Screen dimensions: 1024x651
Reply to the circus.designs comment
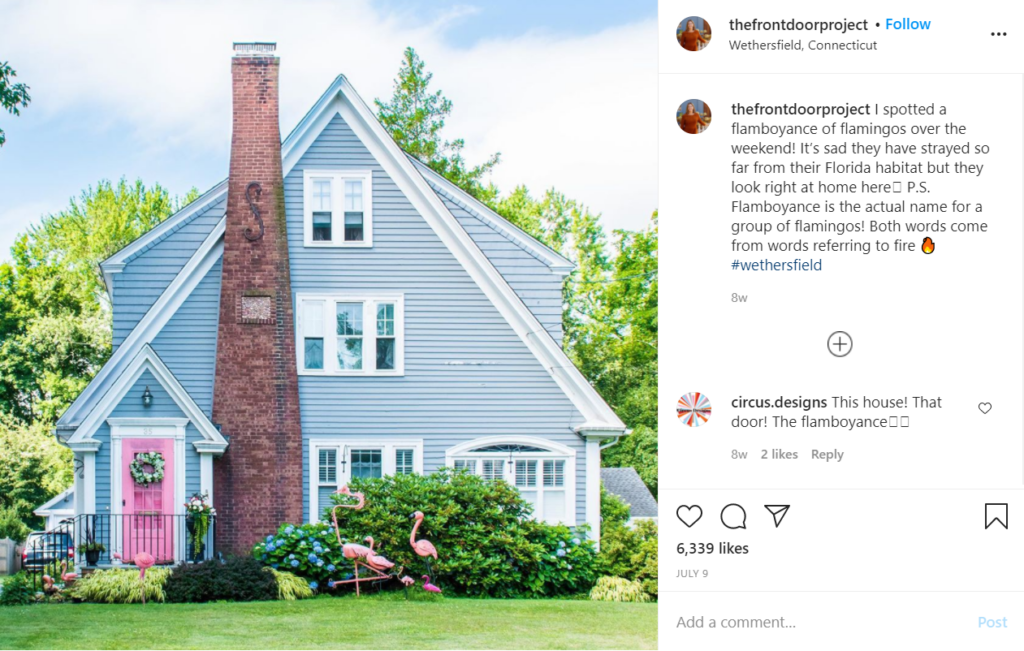827,454
